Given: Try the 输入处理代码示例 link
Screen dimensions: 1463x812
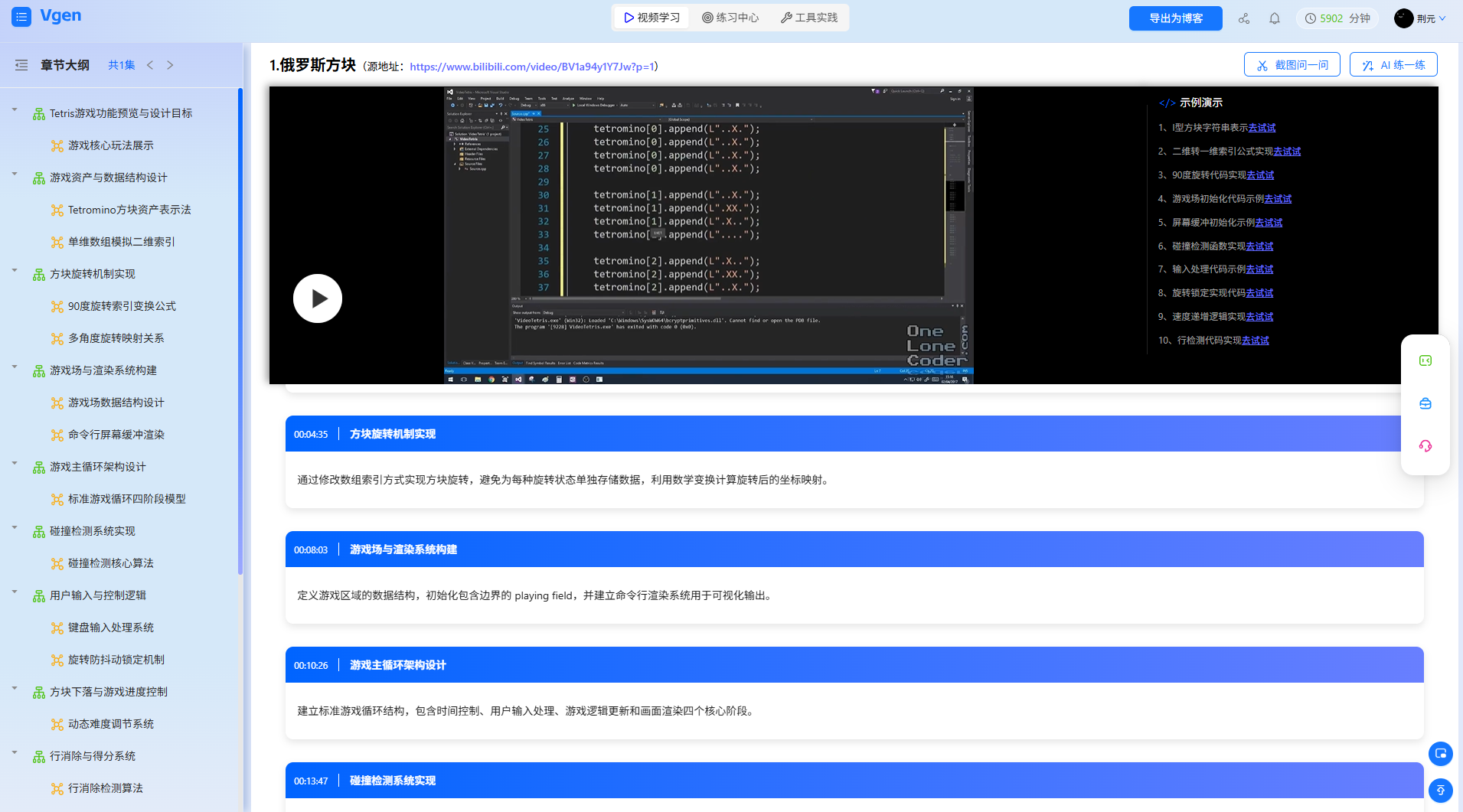Looking at the screenshot, I should pyautogui.click(x=1259, y=269).
